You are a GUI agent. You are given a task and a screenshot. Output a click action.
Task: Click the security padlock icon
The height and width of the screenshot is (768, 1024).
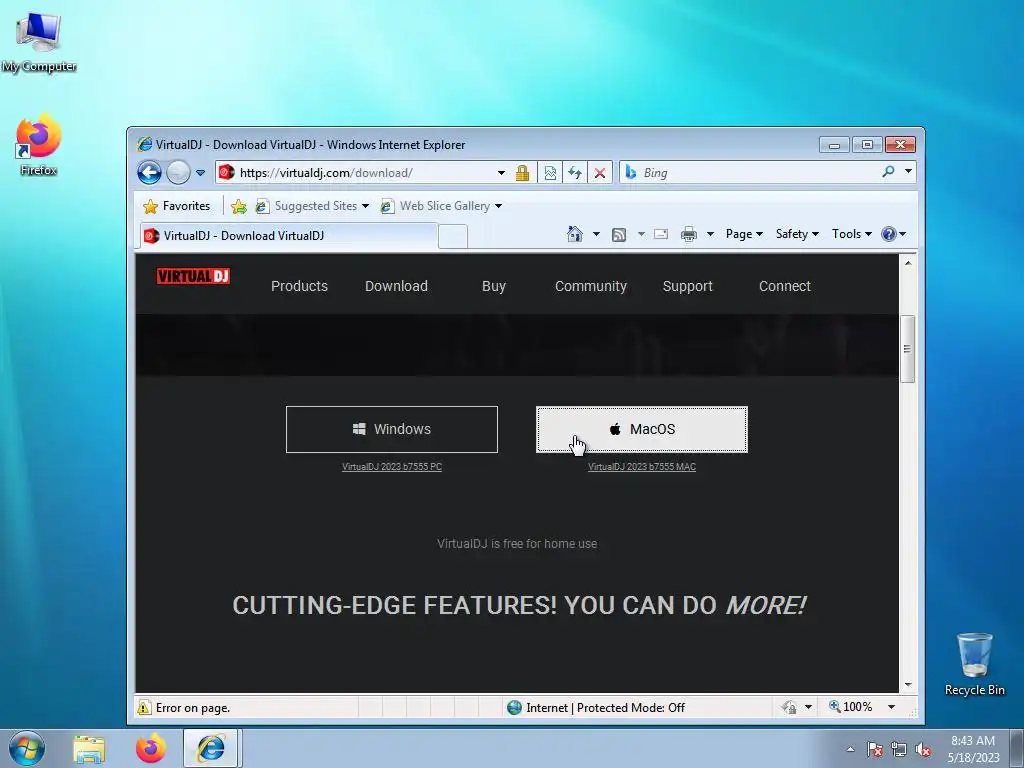522,173
